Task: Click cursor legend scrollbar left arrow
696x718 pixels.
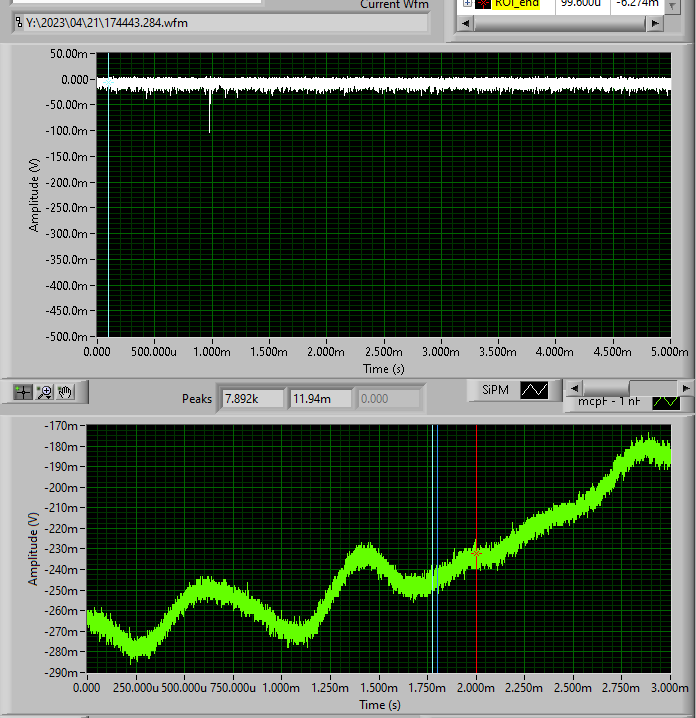Action: [466, 23]
